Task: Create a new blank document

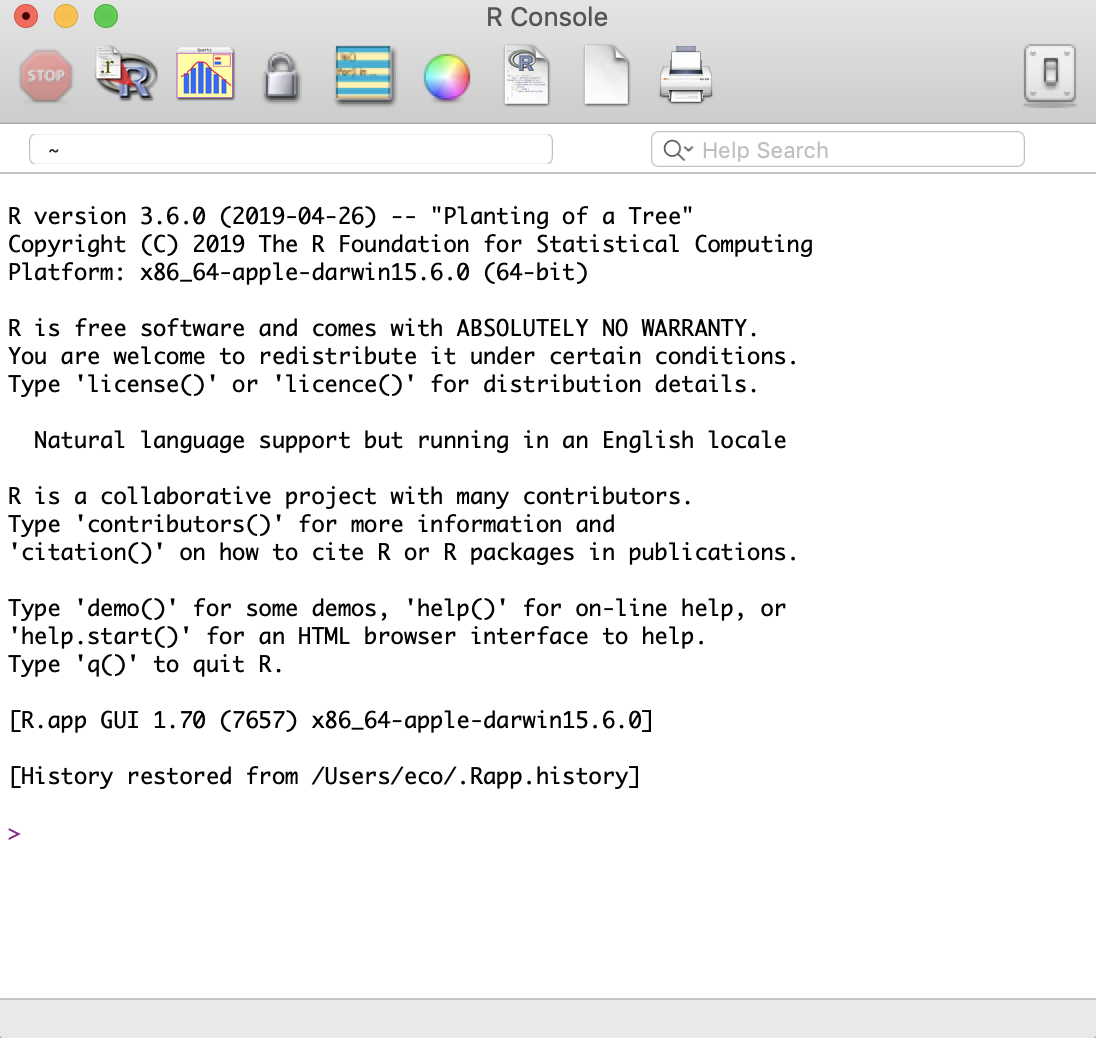Action: point(606,75)
